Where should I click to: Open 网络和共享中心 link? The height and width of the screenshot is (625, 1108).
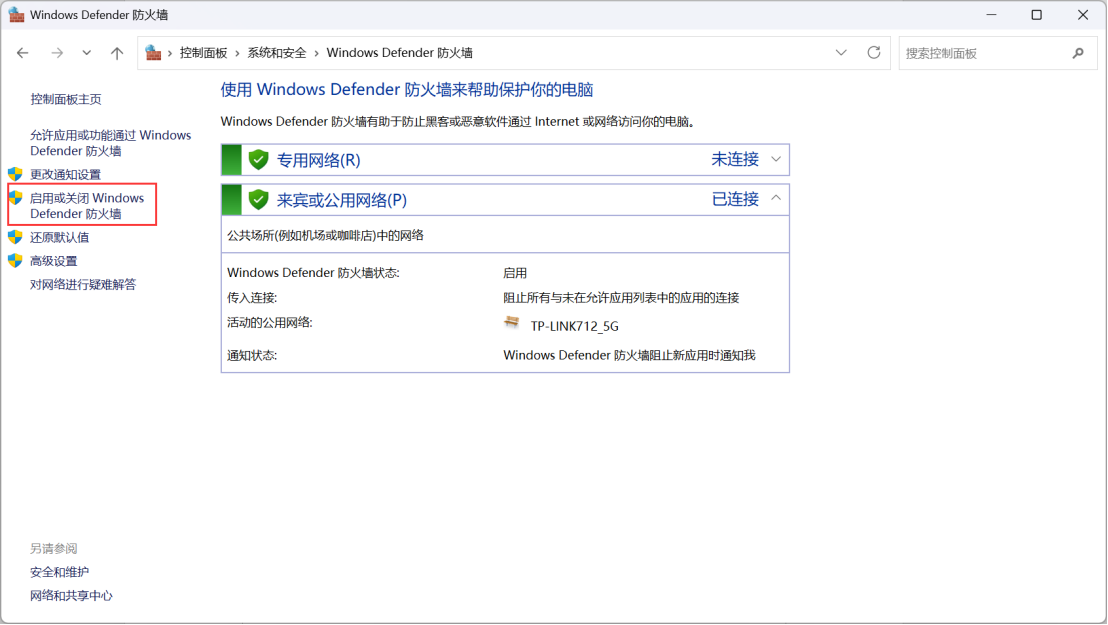tap(71, 595)
